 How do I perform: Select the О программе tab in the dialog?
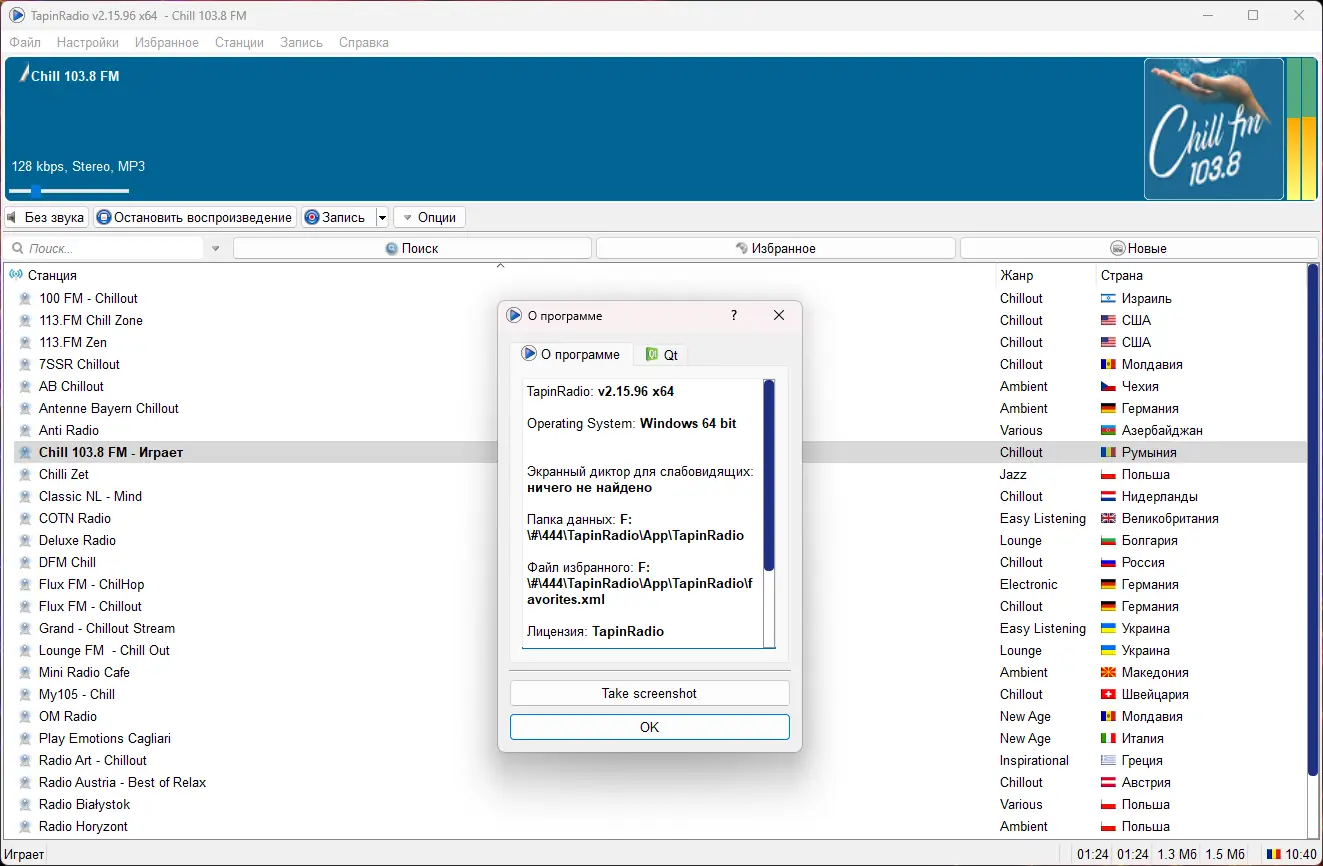coord(572,354)
